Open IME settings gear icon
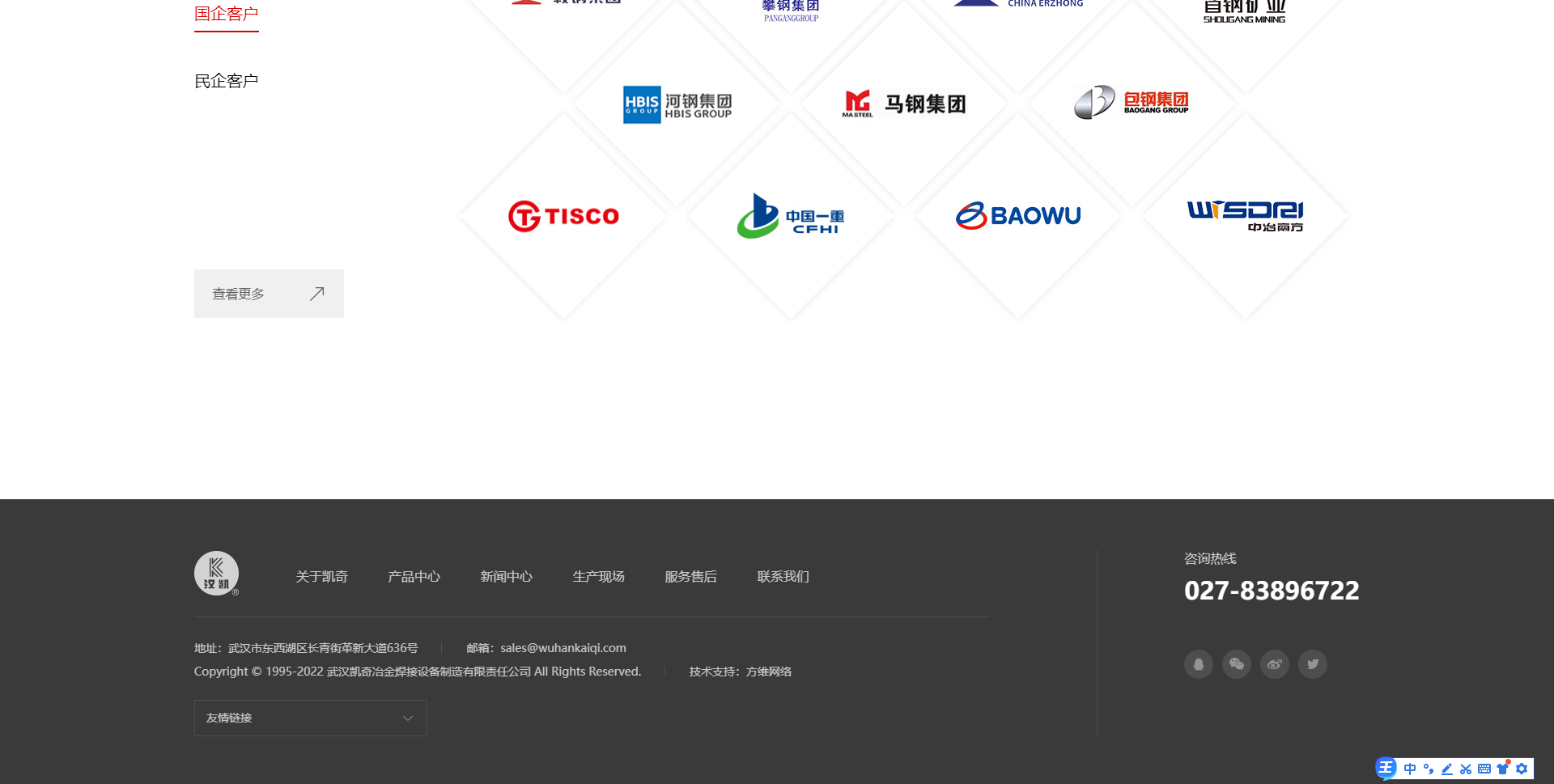1554x784 pixels. point(1522,769)
